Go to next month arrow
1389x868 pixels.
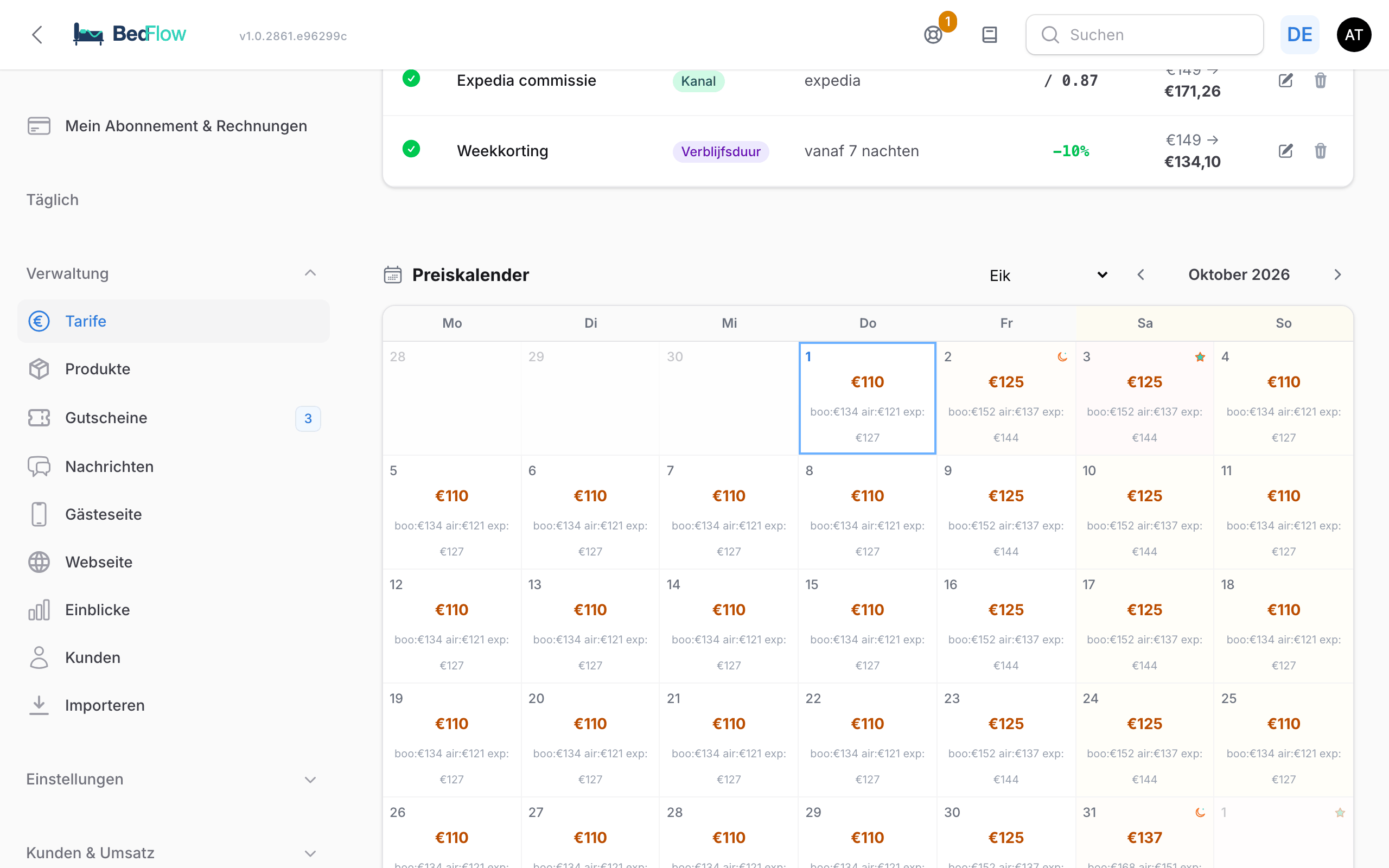coord(1337,275)
